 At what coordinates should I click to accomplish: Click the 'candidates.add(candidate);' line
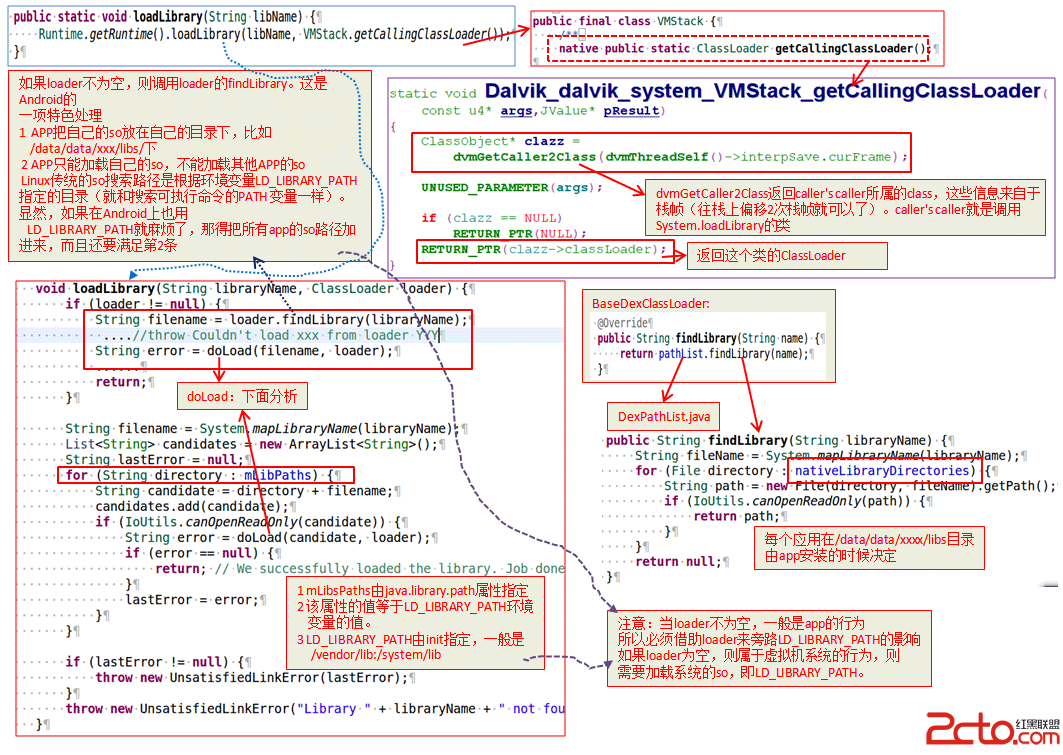[192, 507]
